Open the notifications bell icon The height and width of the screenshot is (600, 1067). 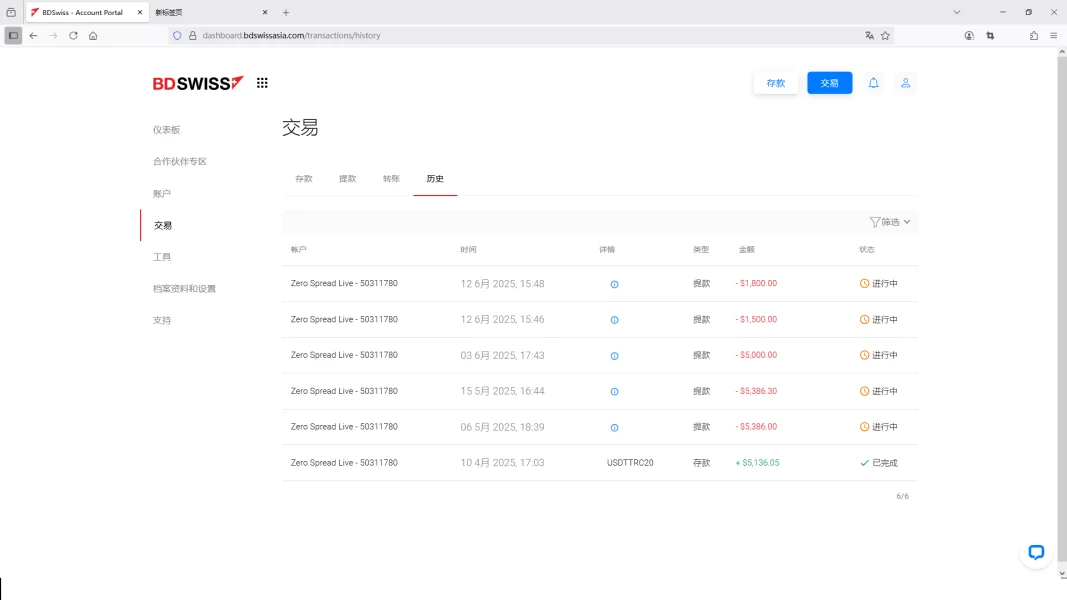pos(873,83)
